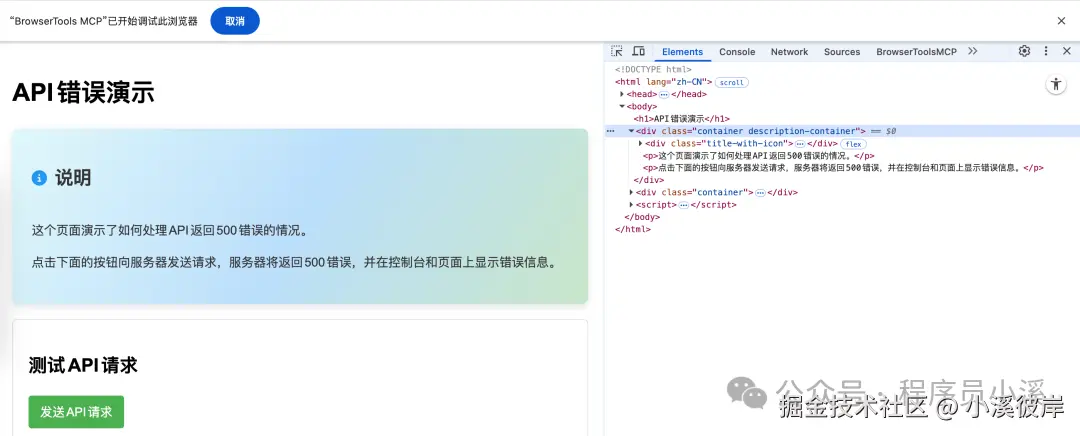This screenshot has width=1080, height=436.
Task: Dismiss the debugging notification bar
Action: pos(1061,21)
